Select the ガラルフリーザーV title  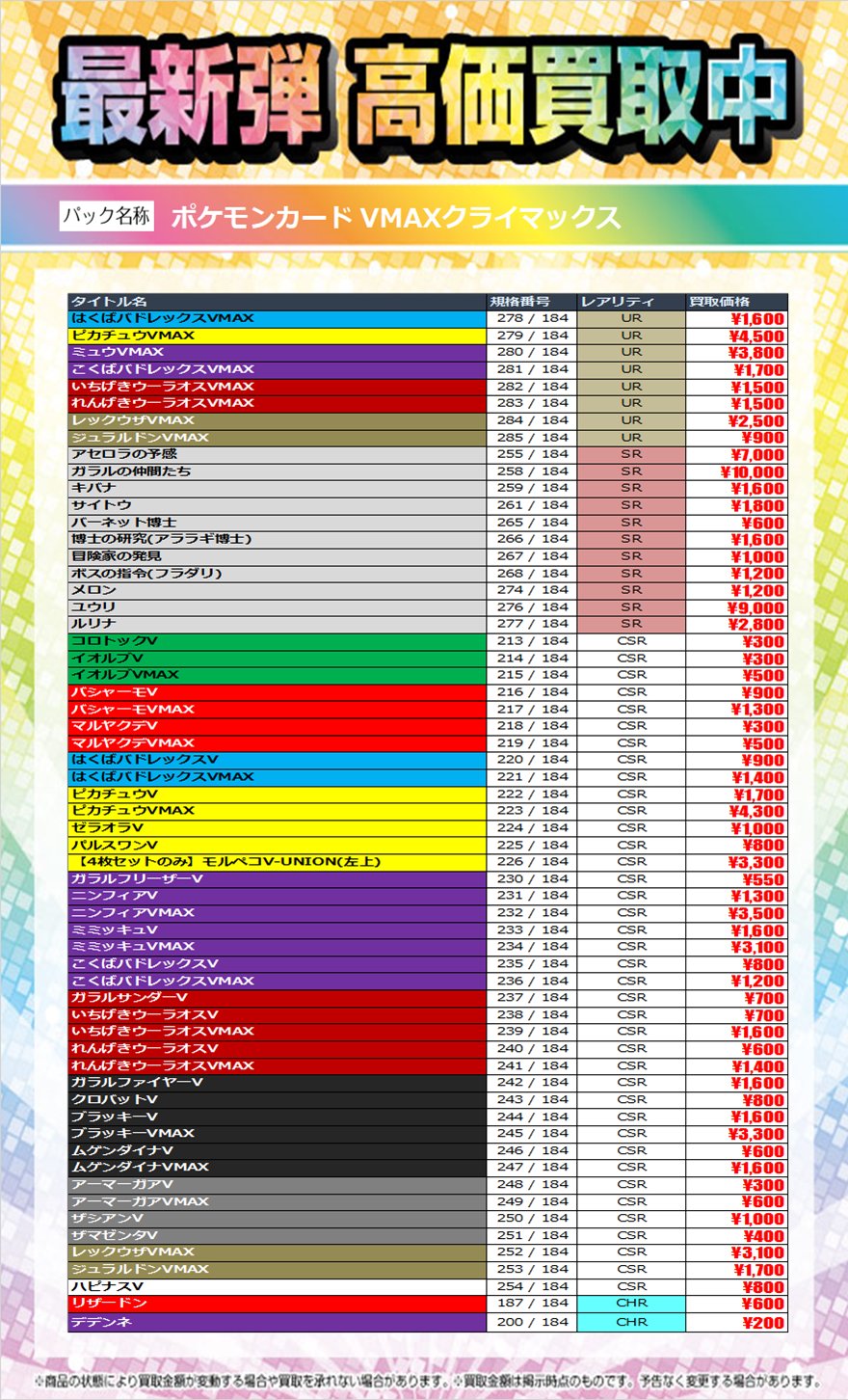point(278,879)
